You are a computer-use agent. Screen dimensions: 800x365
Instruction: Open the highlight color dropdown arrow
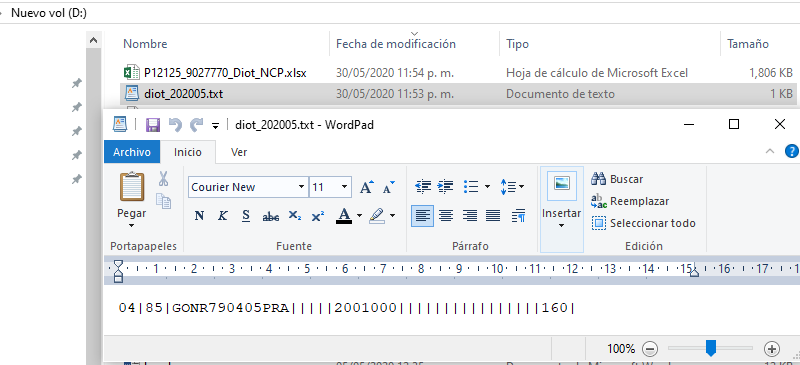392,216
